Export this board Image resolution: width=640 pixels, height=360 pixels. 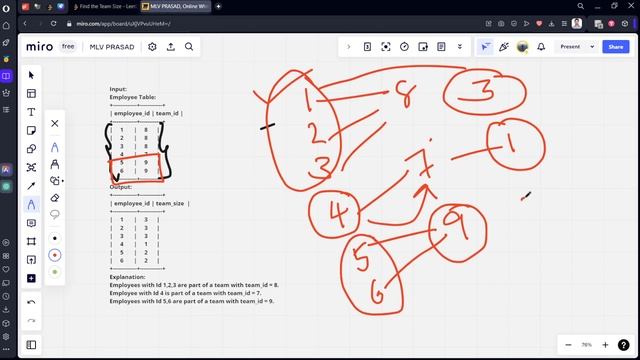coord(171,47)
